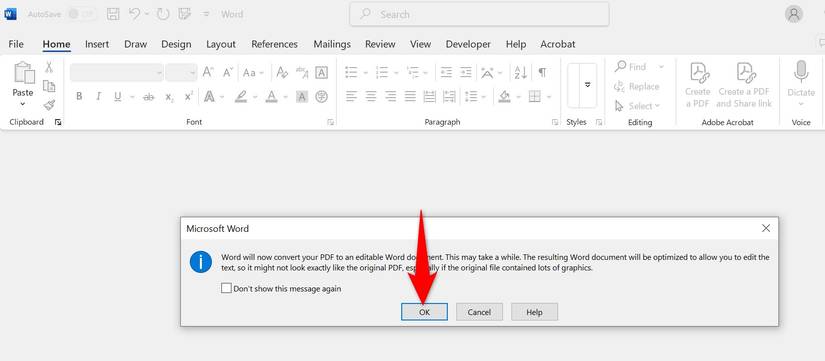Click the Format Painter brush icon
Viewport: 825px width, 361px height.
(49, 105)
